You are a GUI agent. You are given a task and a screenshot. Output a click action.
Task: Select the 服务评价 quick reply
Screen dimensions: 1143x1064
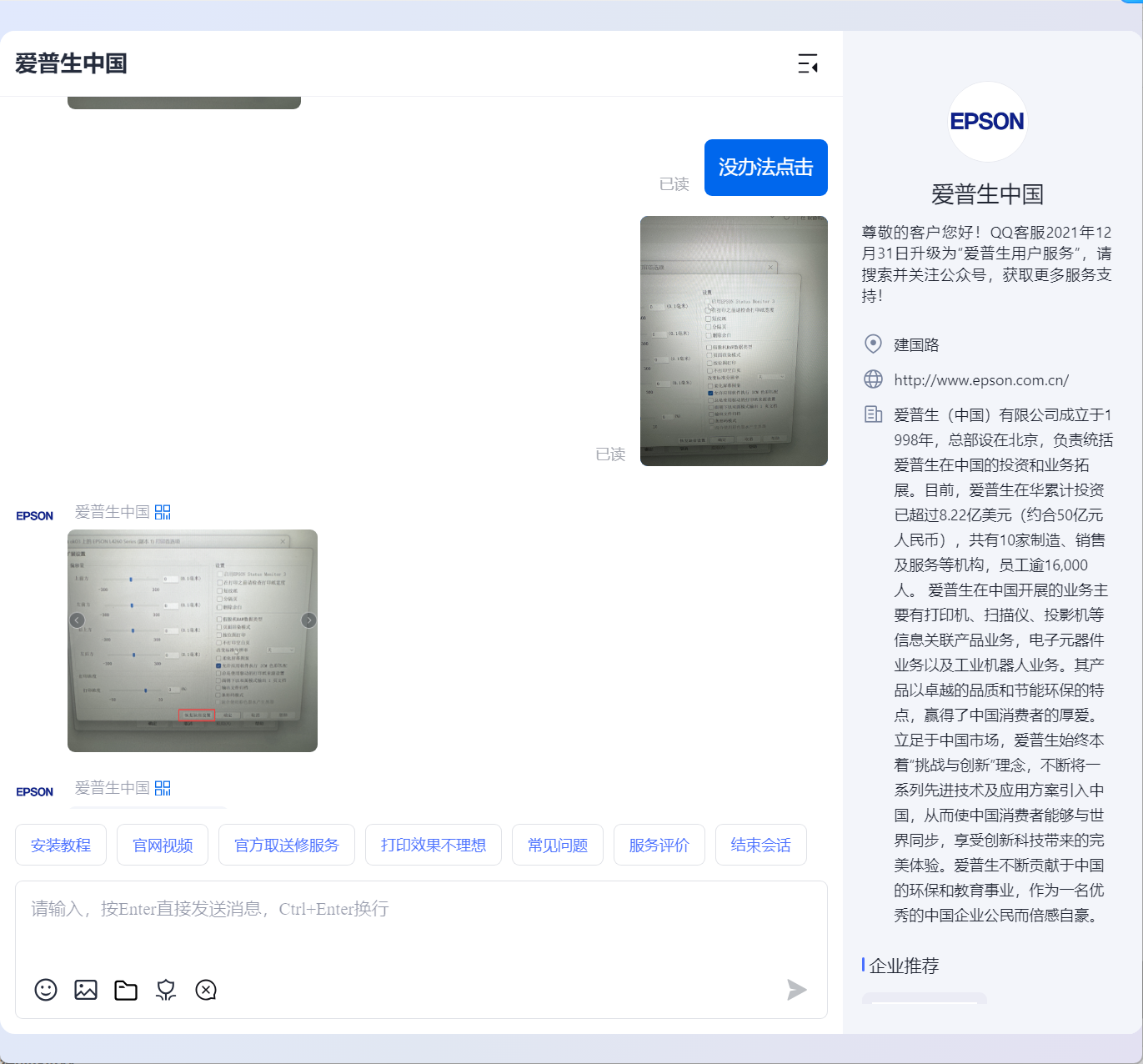[659, 845]
